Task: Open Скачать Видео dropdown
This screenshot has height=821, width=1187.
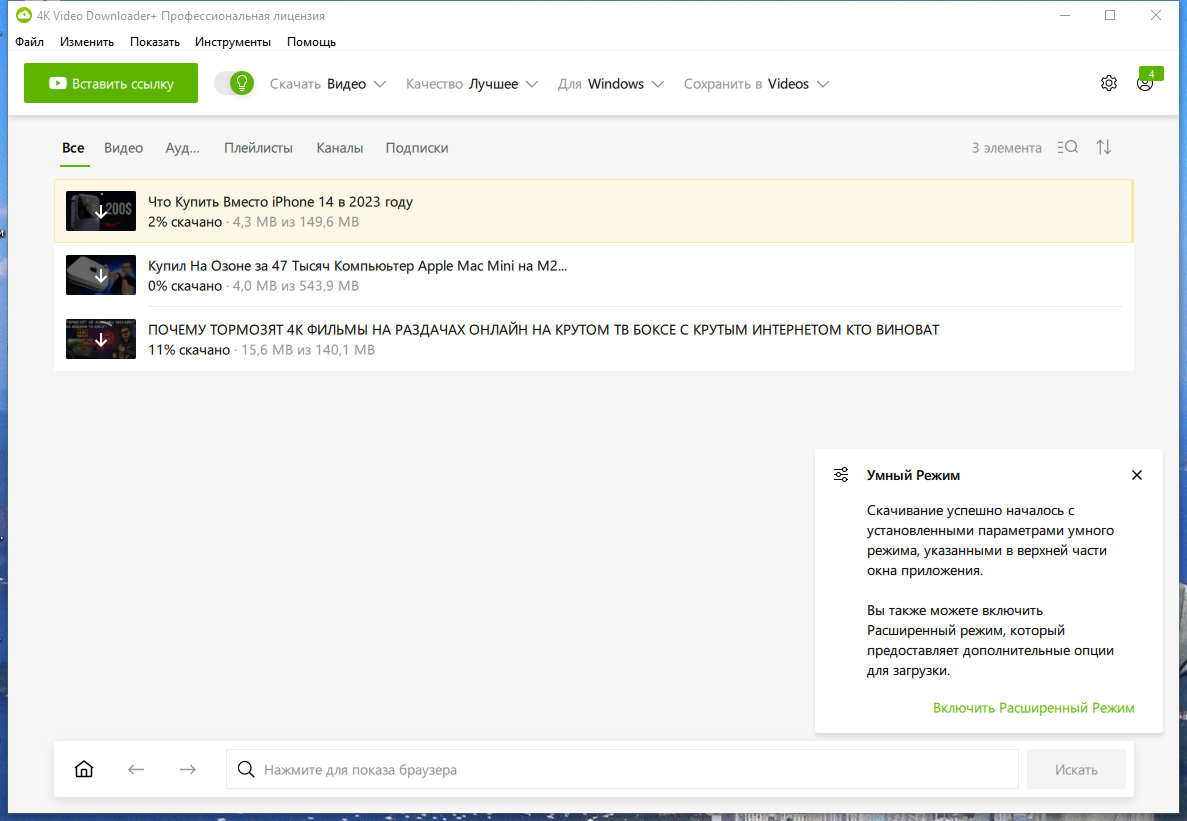Action: click(328, 84)
